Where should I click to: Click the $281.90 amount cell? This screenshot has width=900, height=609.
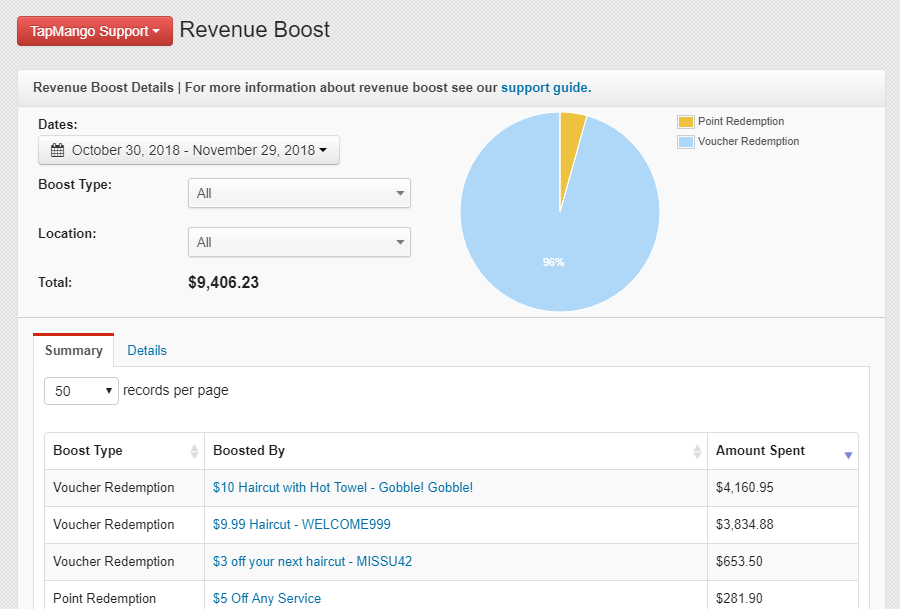click(x=783, y=595)
